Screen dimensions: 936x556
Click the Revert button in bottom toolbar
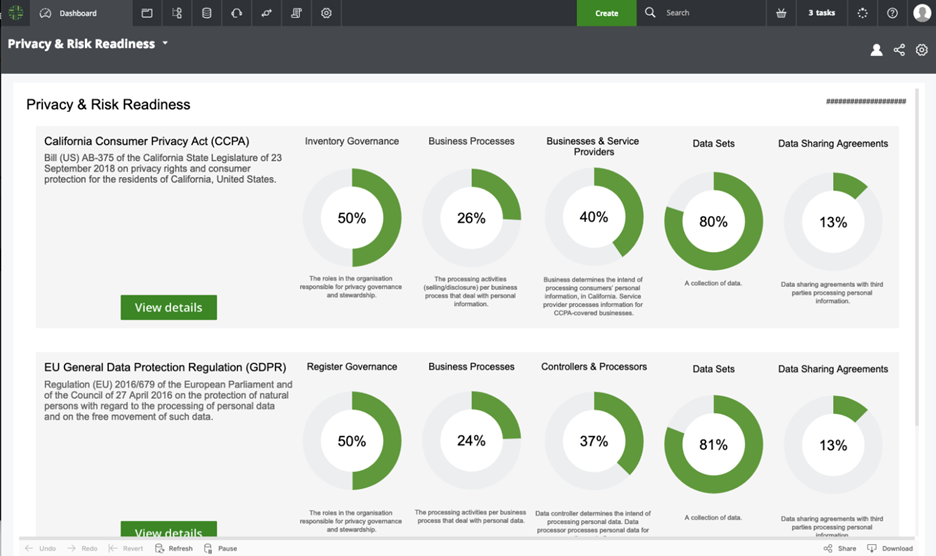coord(126,548)
